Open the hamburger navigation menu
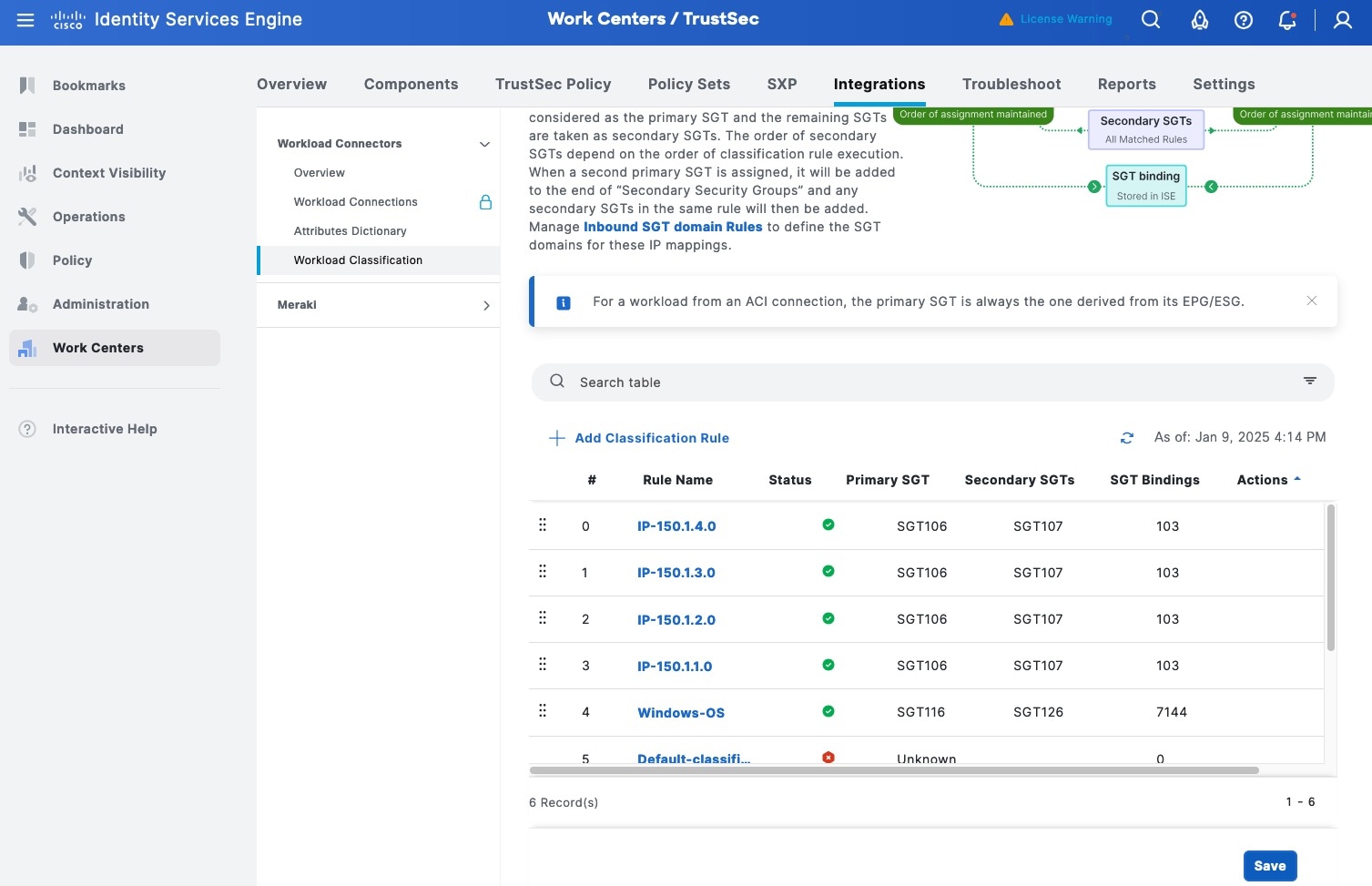 click(25, 20)
